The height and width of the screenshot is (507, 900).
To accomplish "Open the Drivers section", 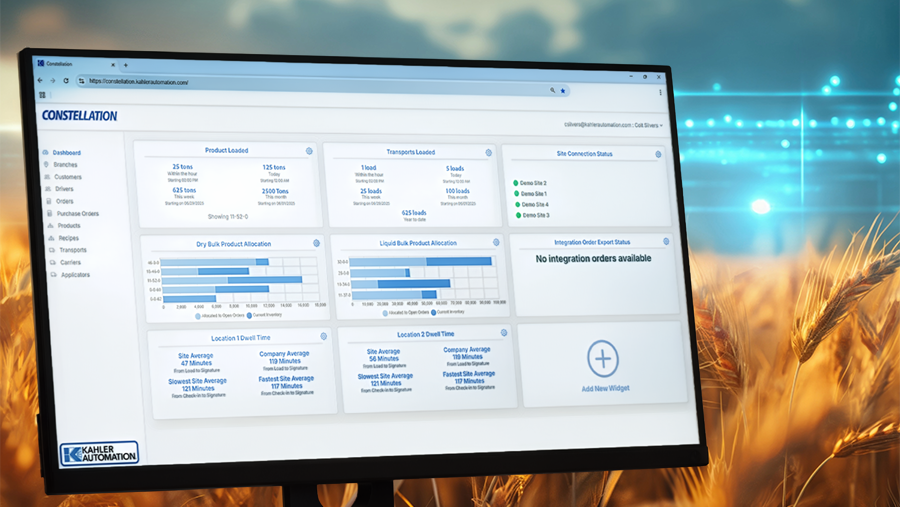I will click(59, 189).
